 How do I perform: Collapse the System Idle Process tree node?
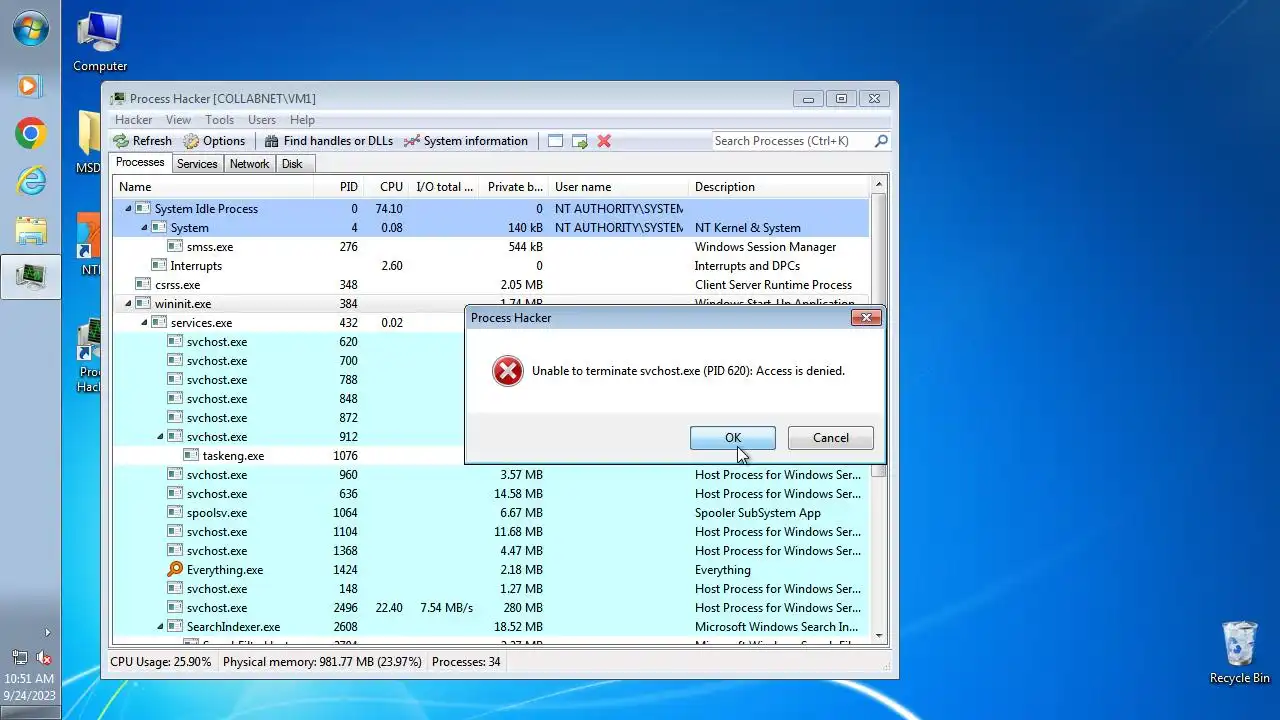128,209
